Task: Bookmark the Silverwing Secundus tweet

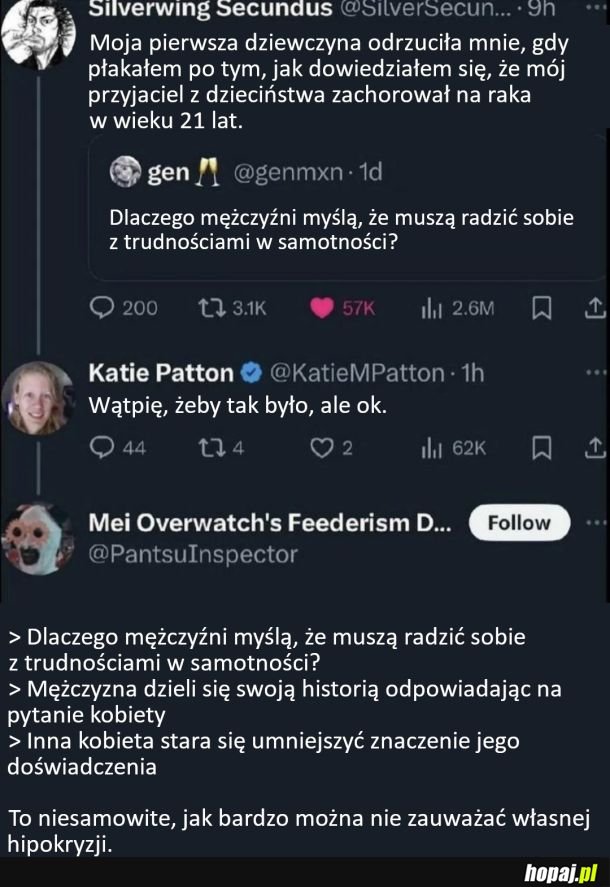Action: 543,307
